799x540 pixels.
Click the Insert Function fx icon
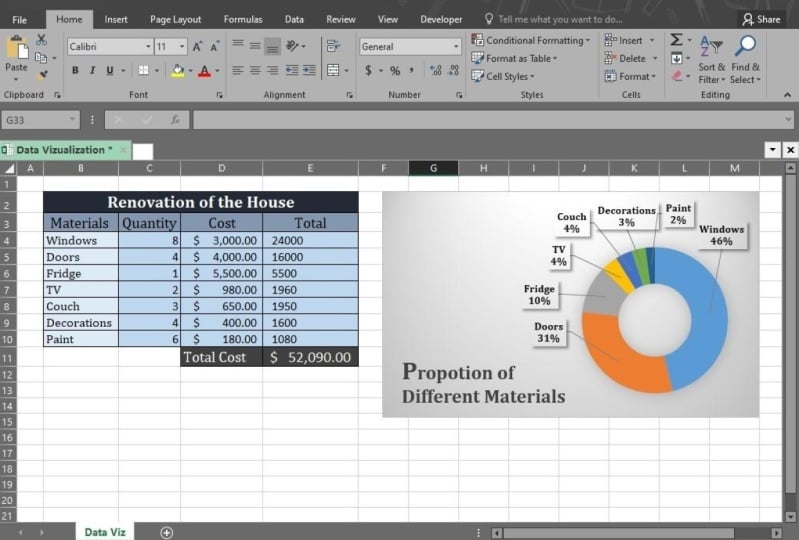[175, 120]
